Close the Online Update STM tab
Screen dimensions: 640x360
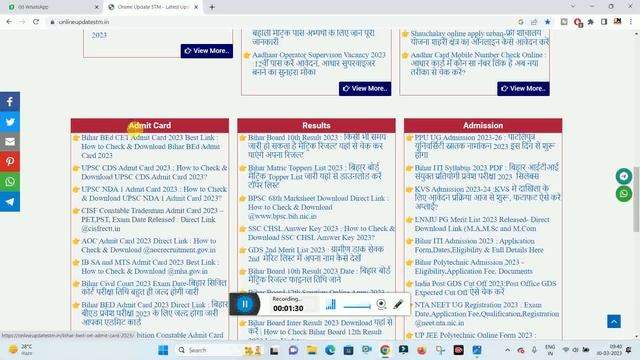(x=196, y=7)
